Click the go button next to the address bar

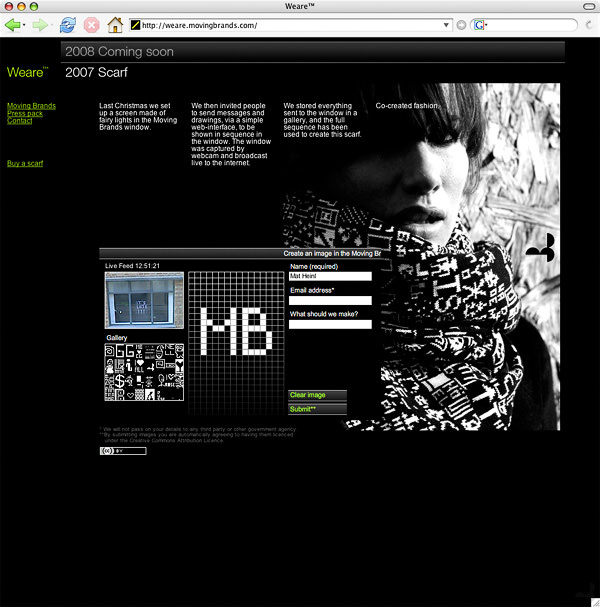click(x=461, y=25)
